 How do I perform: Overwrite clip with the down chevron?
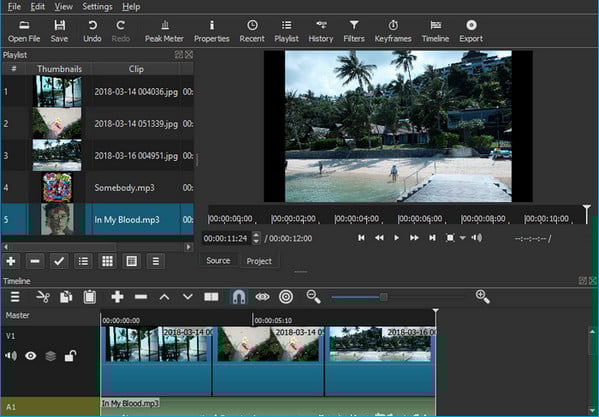(x=188, y=297)
